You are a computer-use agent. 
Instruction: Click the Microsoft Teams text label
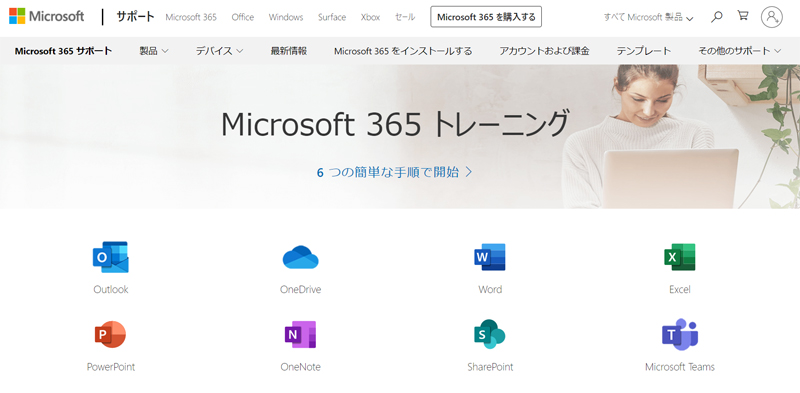pos(680,367)
